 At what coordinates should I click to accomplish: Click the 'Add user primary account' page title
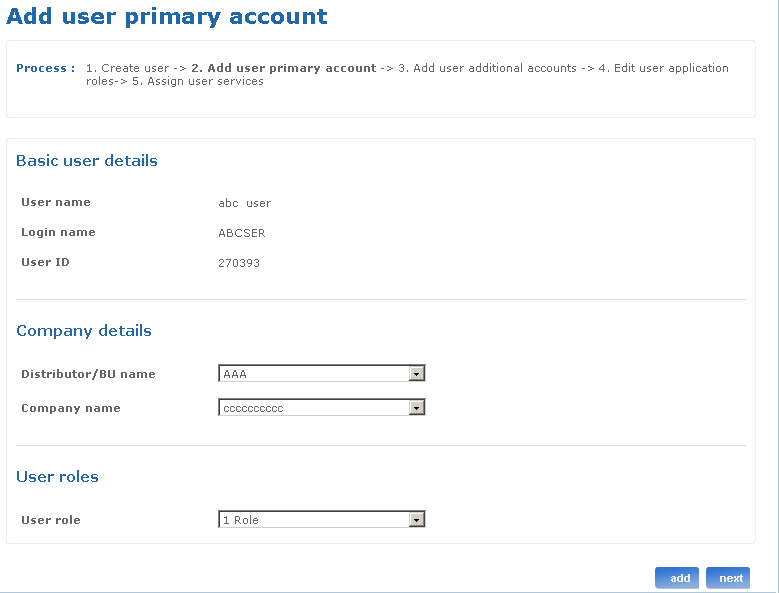167,17
